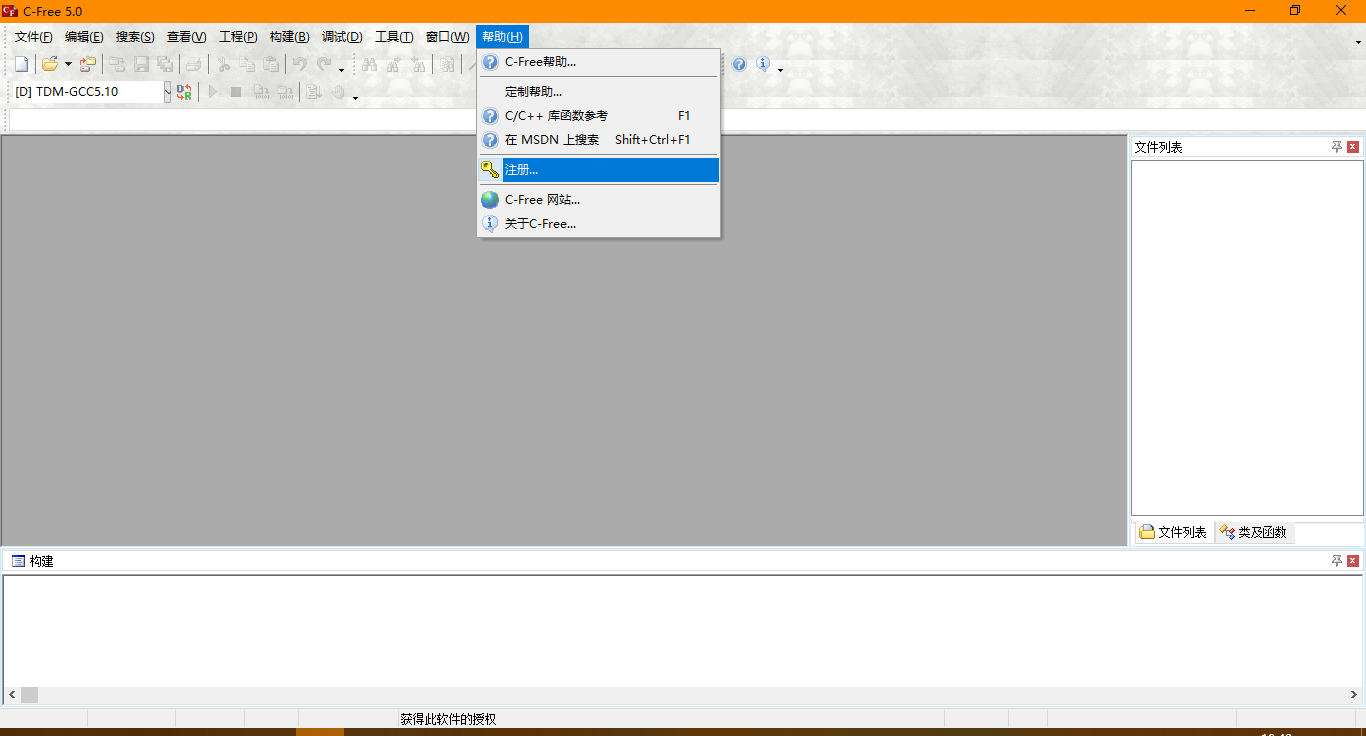Expand the TDM-GCC5.10 compiler dropdown
1366x736 pixels.
pyautogui.click(x=167, y=92)
